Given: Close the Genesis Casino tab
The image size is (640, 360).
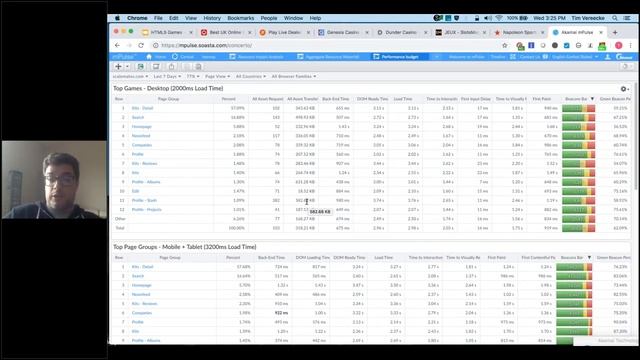Looking at the screenshot, I should [x=367, y=32].
